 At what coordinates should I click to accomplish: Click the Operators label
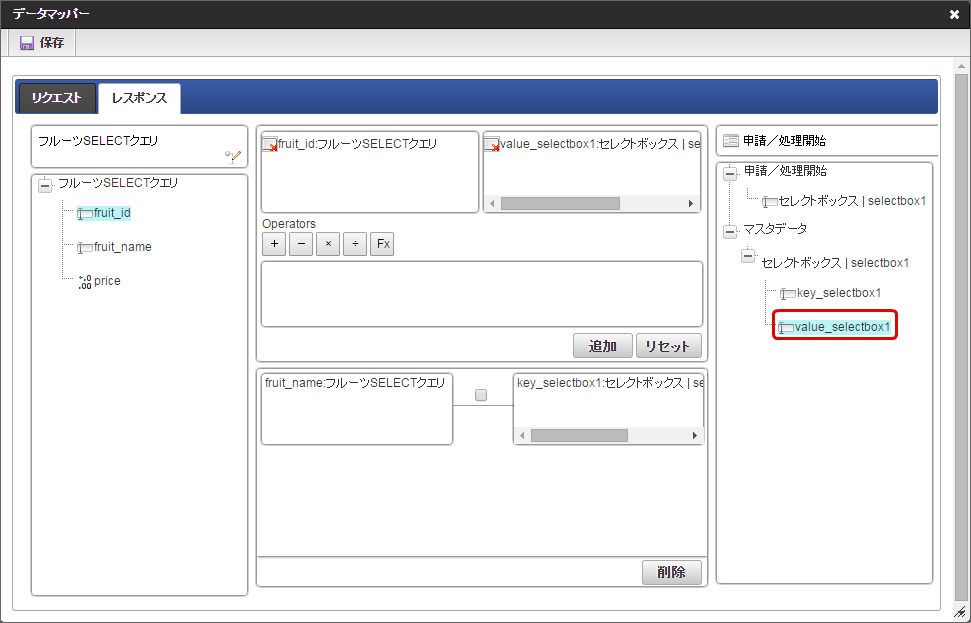click(x=289, y=224)
